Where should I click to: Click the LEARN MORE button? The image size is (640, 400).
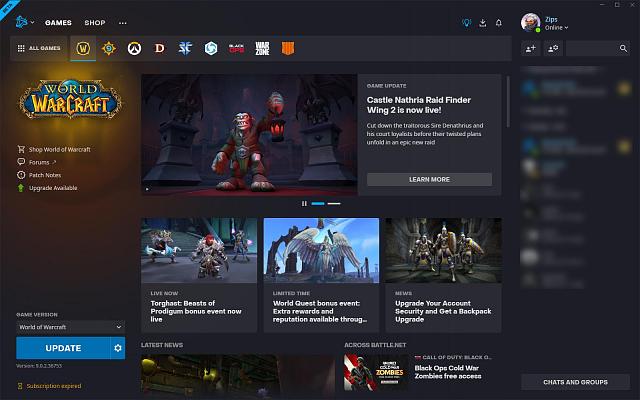click(429, 179)
